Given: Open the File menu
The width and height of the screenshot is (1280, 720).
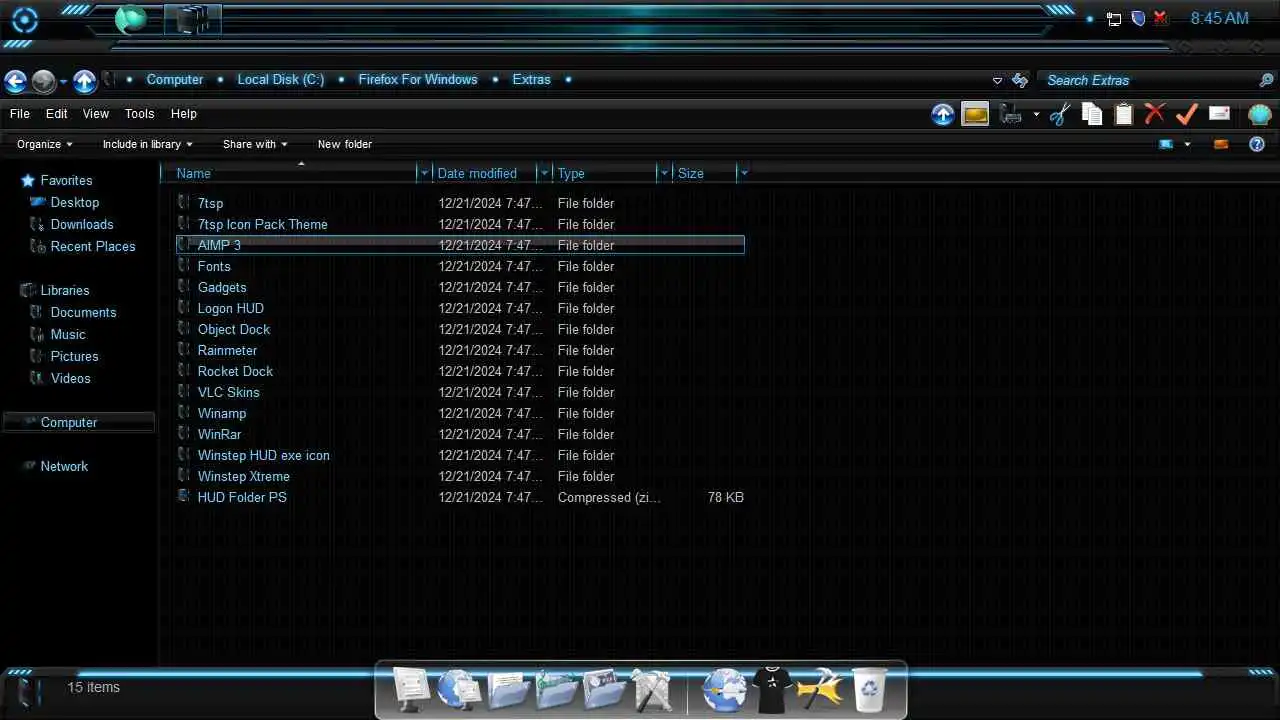Looking at the screenshot, I should point(20,114).
